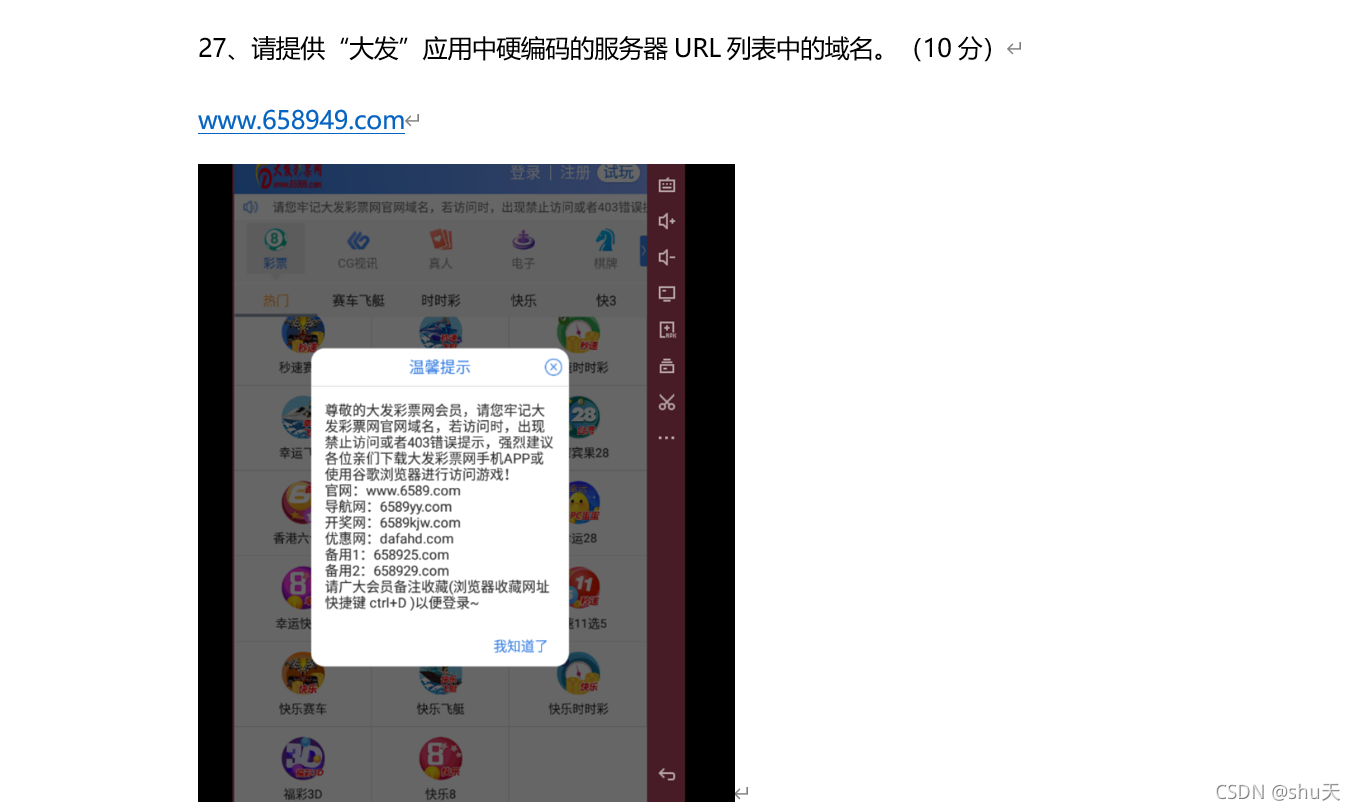Image resolution: width=1355 pixels, height=810 pixels.
Task: Click 登录 in the app header
Action: coord(525,173)
